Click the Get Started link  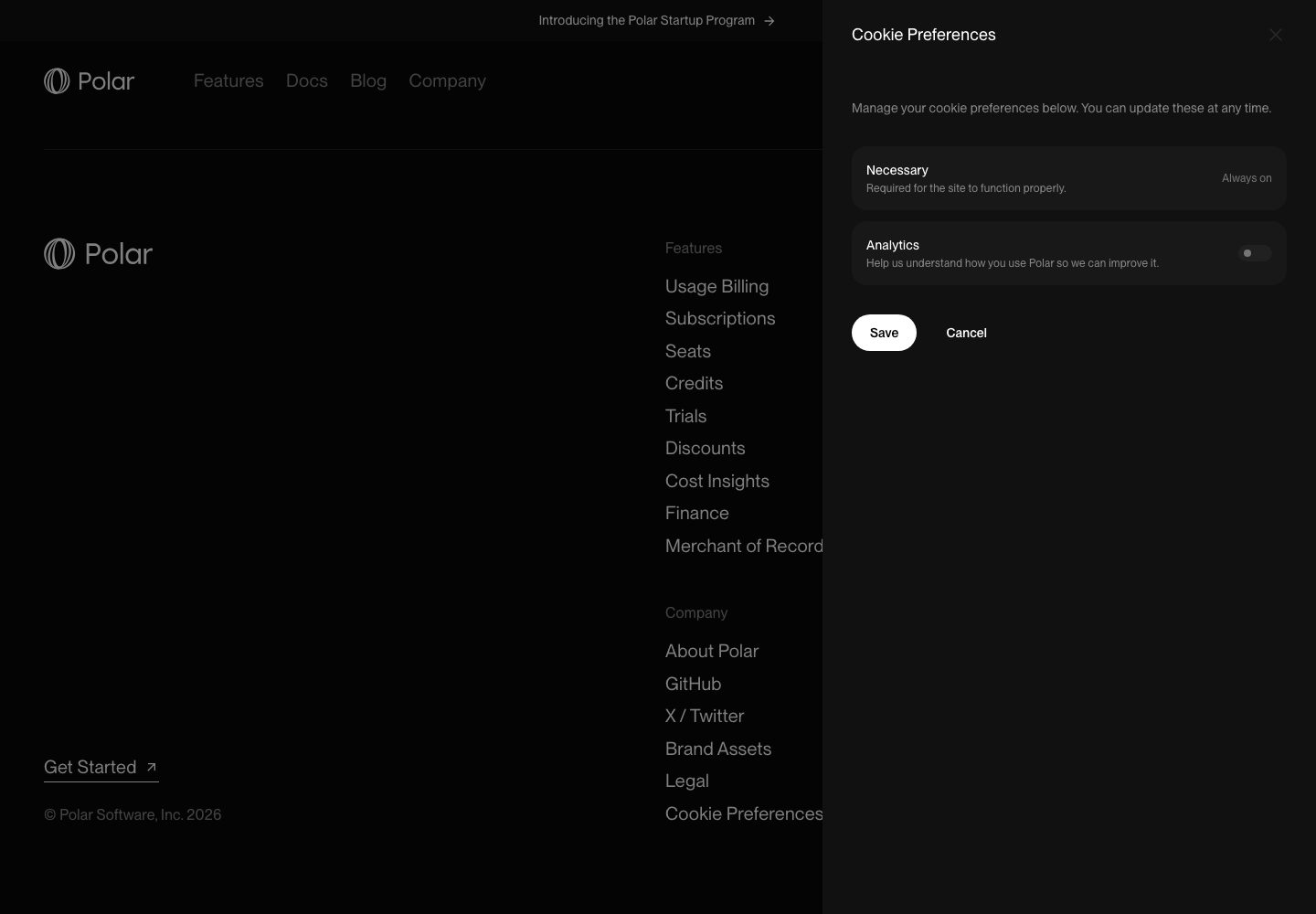[x=101, y=768]
